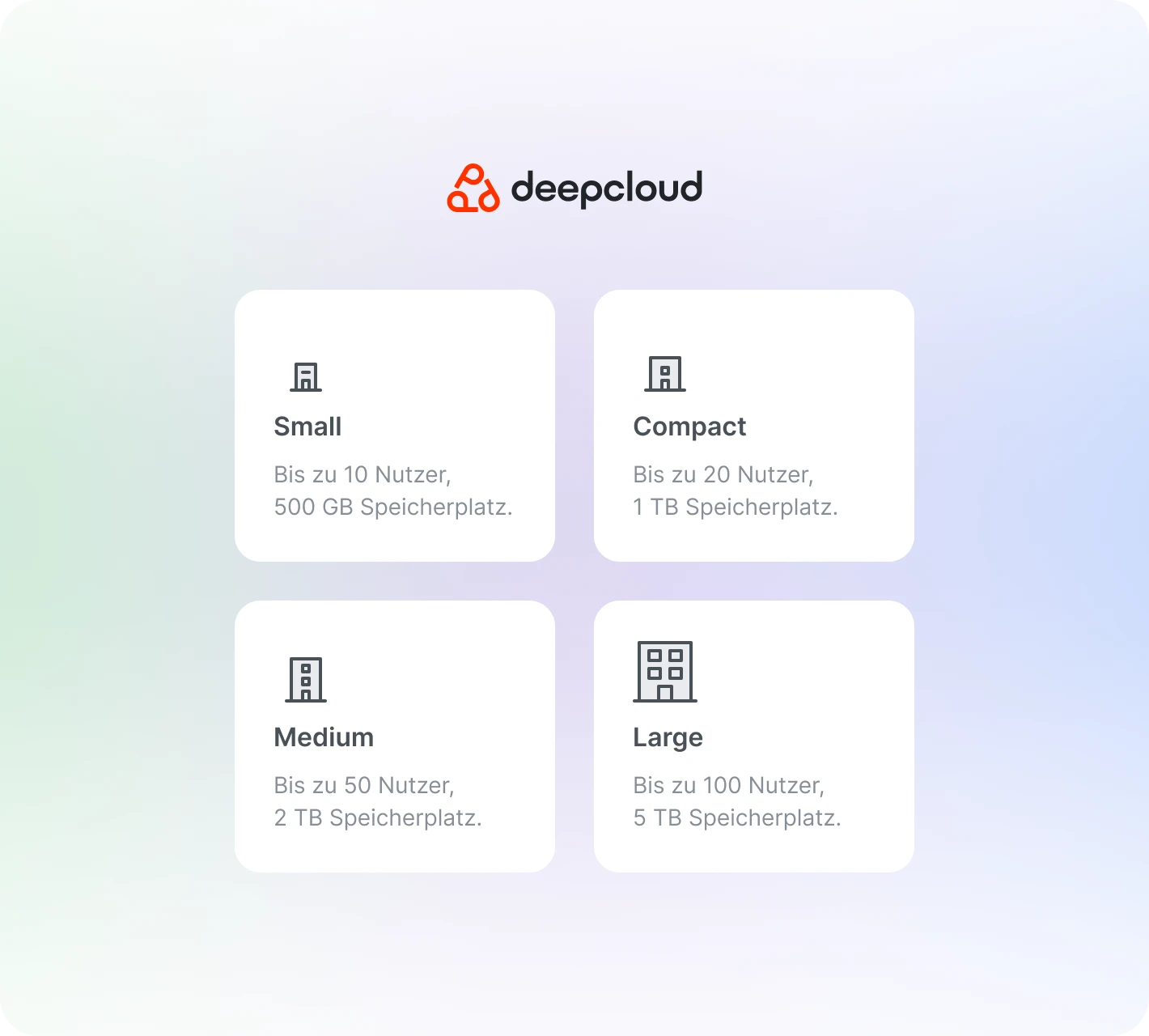
Task: Click the Medium plan building icon
Action: (x=306, y=680)
